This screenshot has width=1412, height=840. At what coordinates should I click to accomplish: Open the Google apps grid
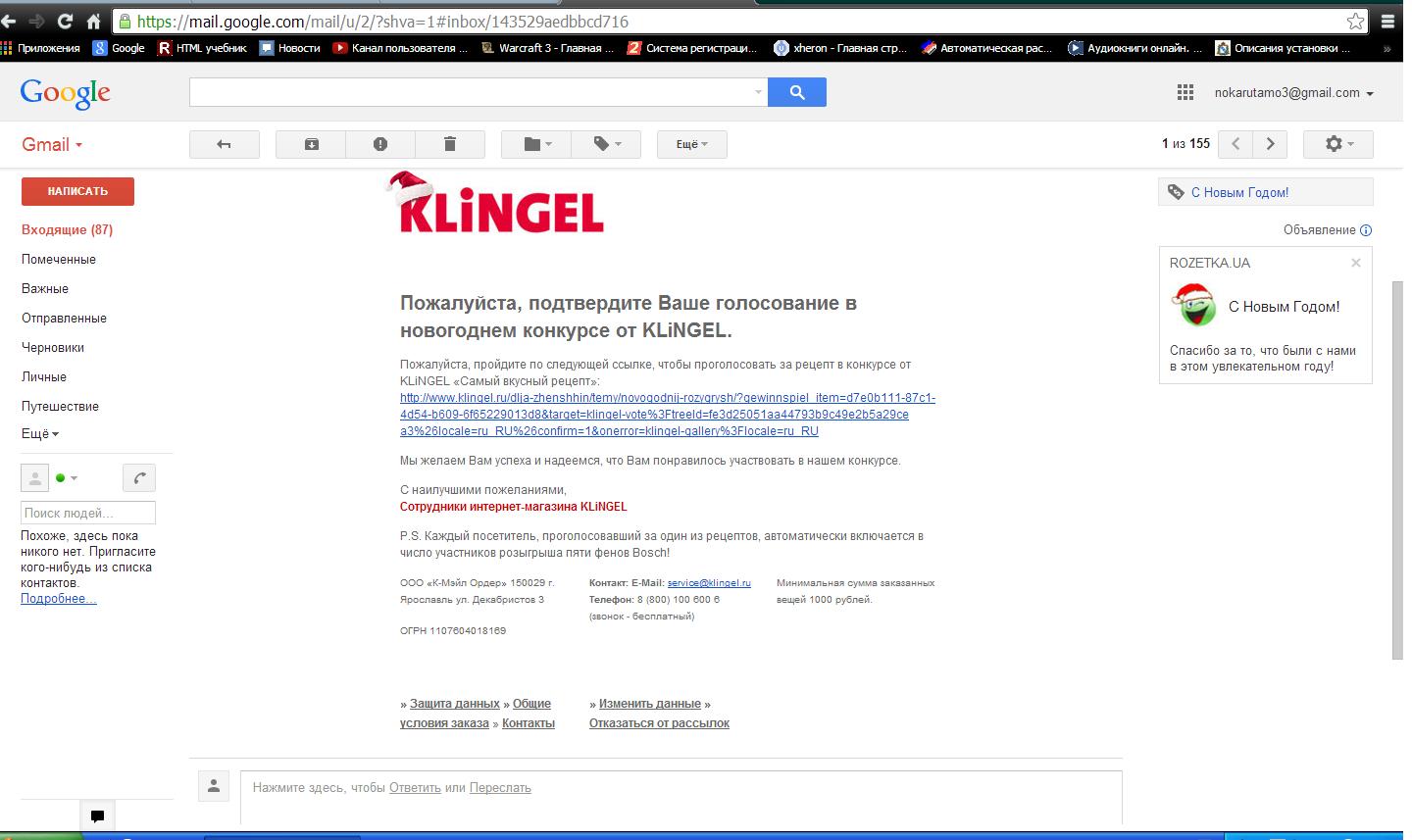(1185, 92)
